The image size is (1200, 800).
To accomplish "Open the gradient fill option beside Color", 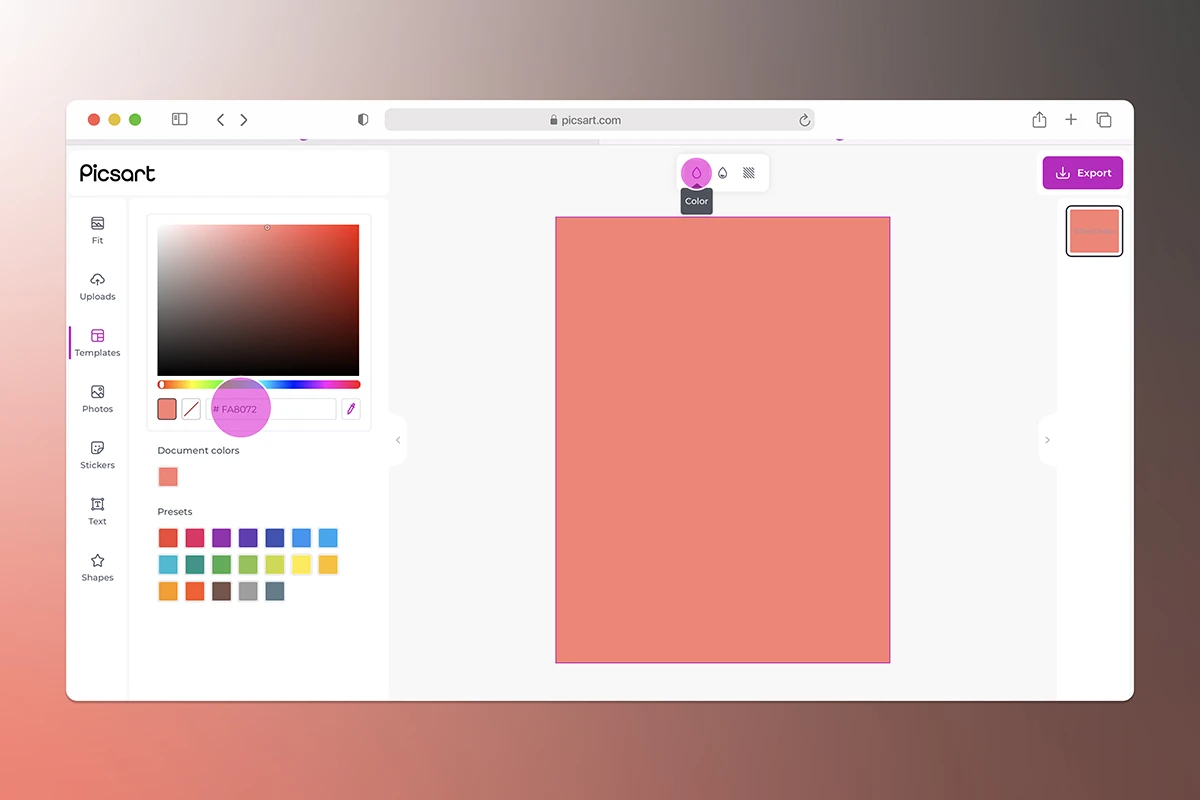I will 722,172.
